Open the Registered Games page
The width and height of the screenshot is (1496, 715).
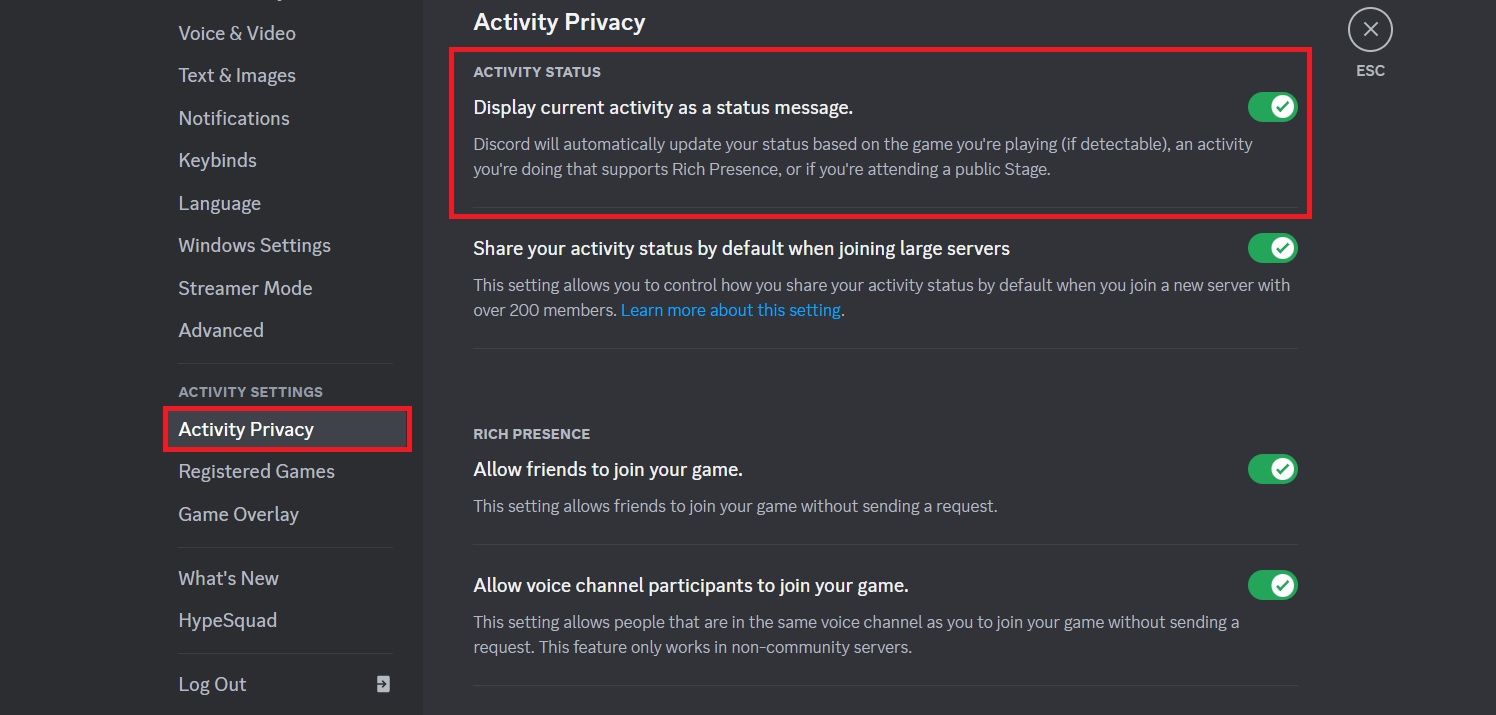tap(256, 471)
